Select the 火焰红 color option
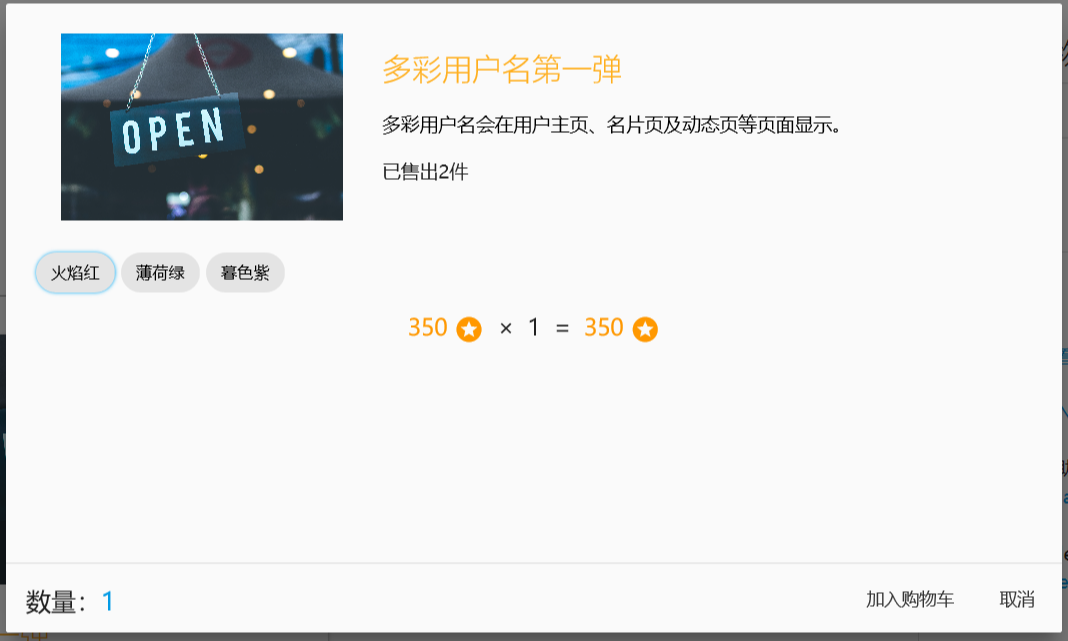Screen dimensions: 1068x641 tap(75, 273)
